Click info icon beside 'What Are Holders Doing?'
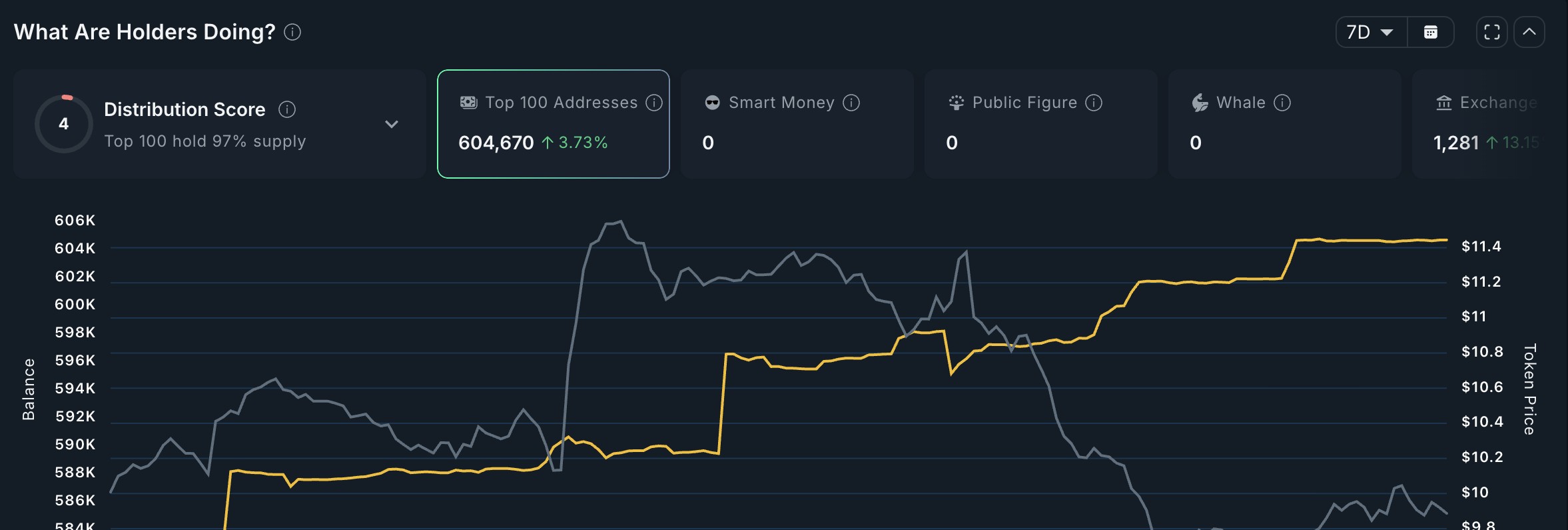The height and width of the screenshot is (530, 1568). (292, 32)
